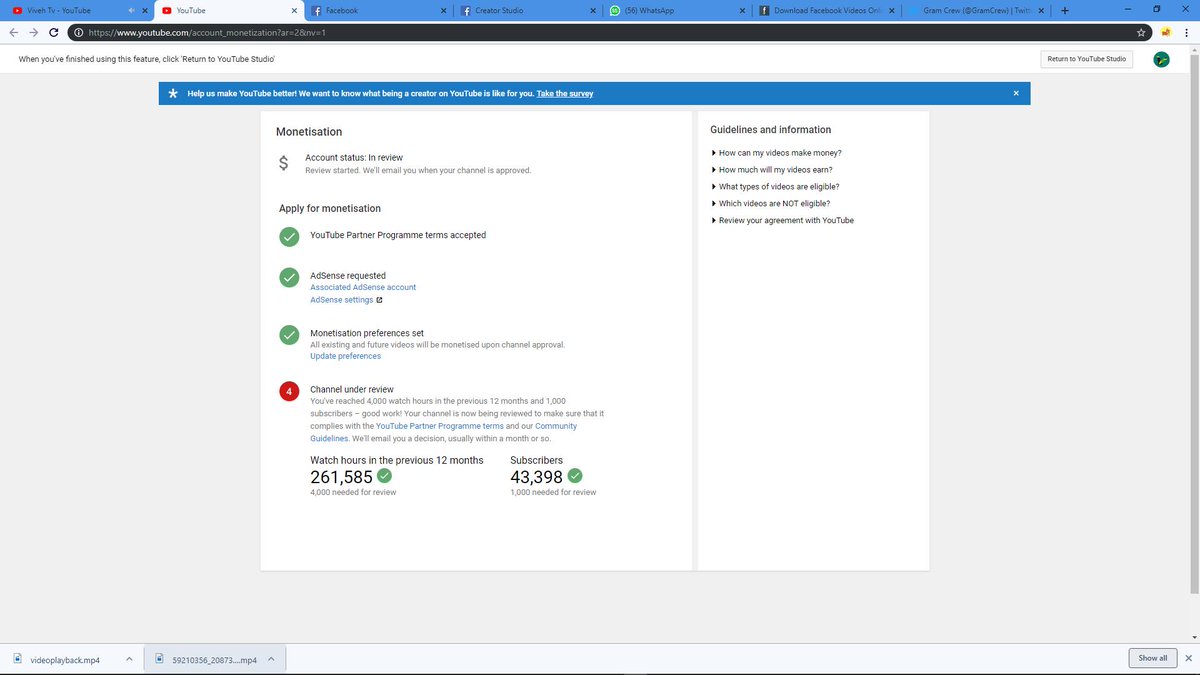Open options arrow for videoplayback.mp4 download
Viewport: 1200px width, 675px height.
129,659
